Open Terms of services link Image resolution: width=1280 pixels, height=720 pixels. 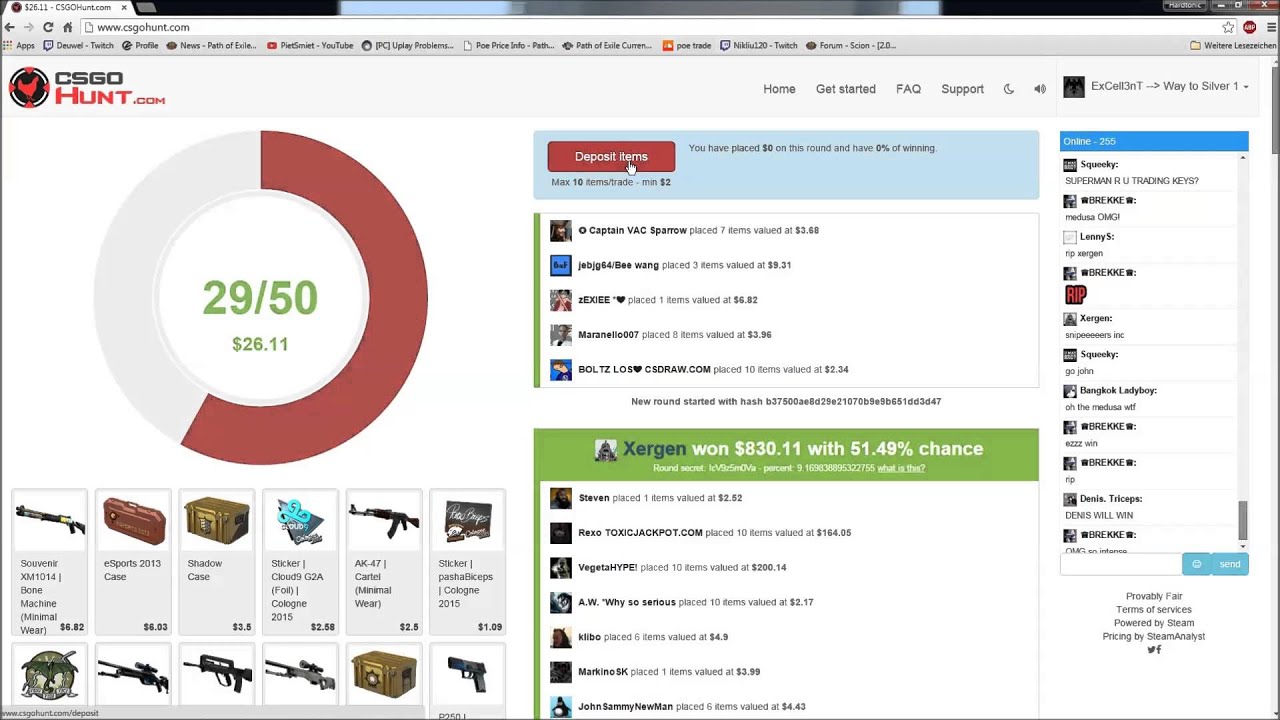[1154, 609]
